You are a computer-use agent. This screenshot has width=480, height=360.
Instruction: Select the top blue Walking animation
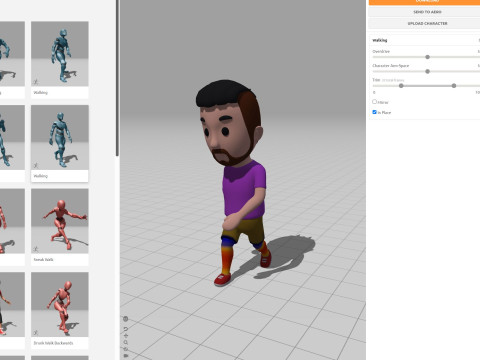pos(60,60)
